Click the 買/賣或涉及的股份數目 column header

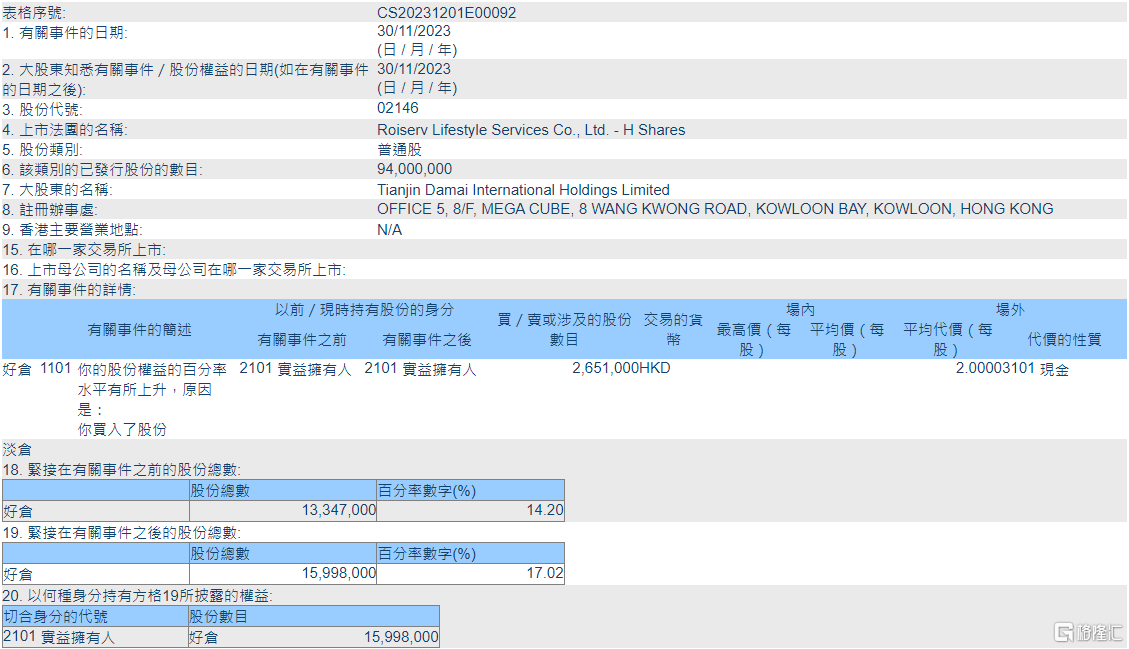(x=564, y=329)
